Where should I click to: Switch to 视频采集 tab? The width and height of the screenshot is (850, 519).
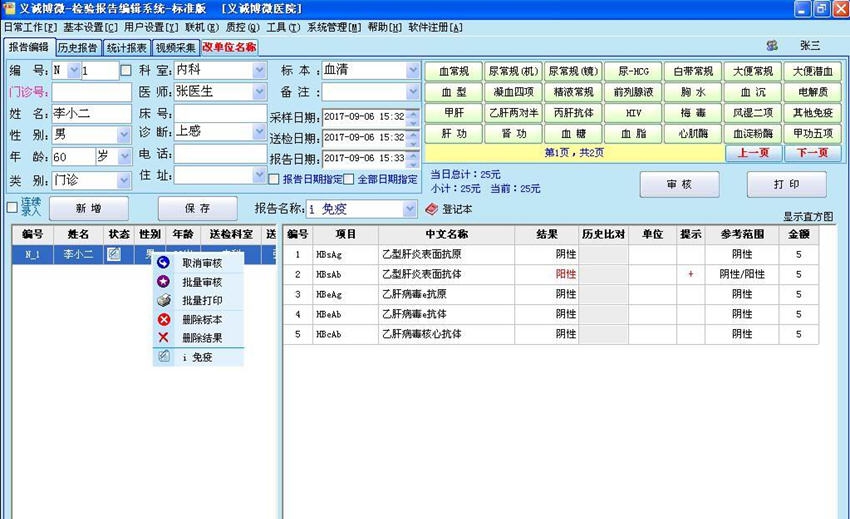[x=176, y=48]
